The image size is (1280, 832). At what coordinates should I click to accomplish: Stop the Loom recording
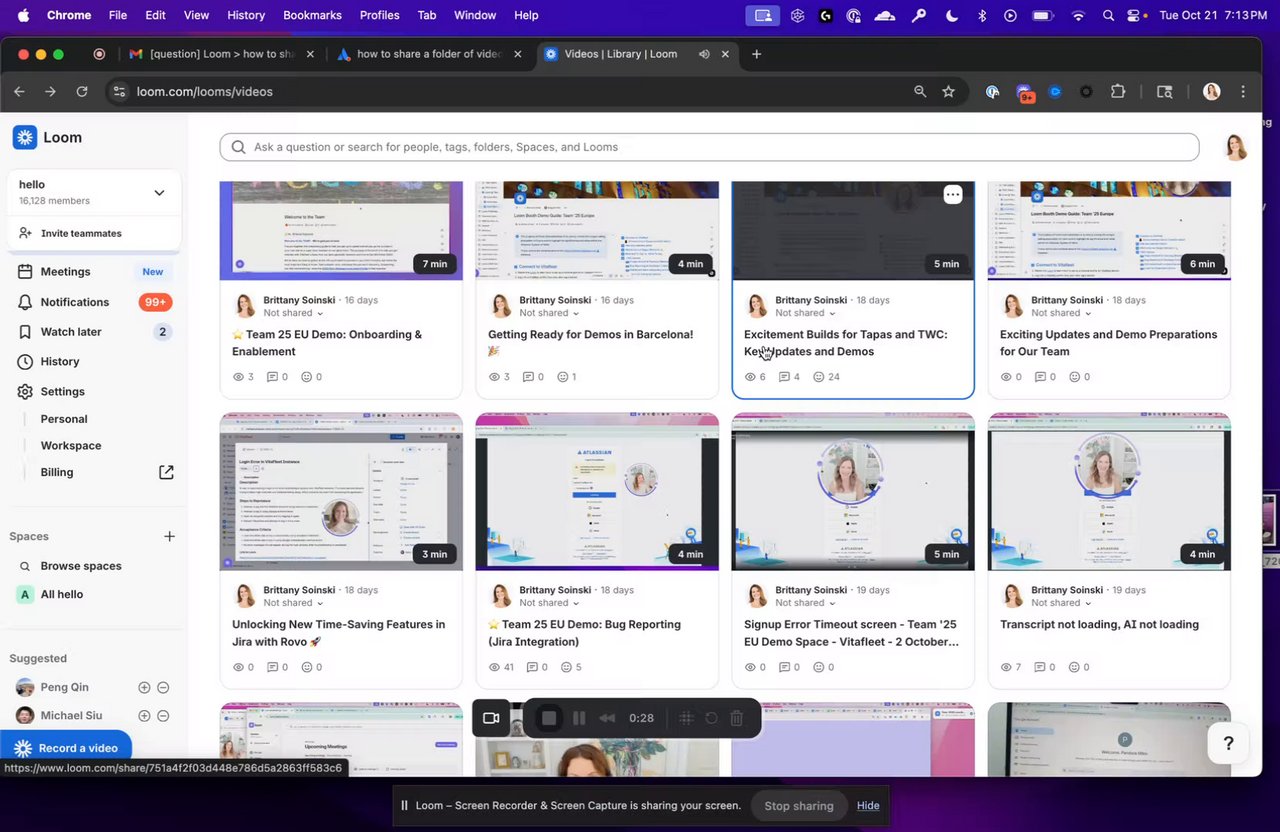coord(549,718)
